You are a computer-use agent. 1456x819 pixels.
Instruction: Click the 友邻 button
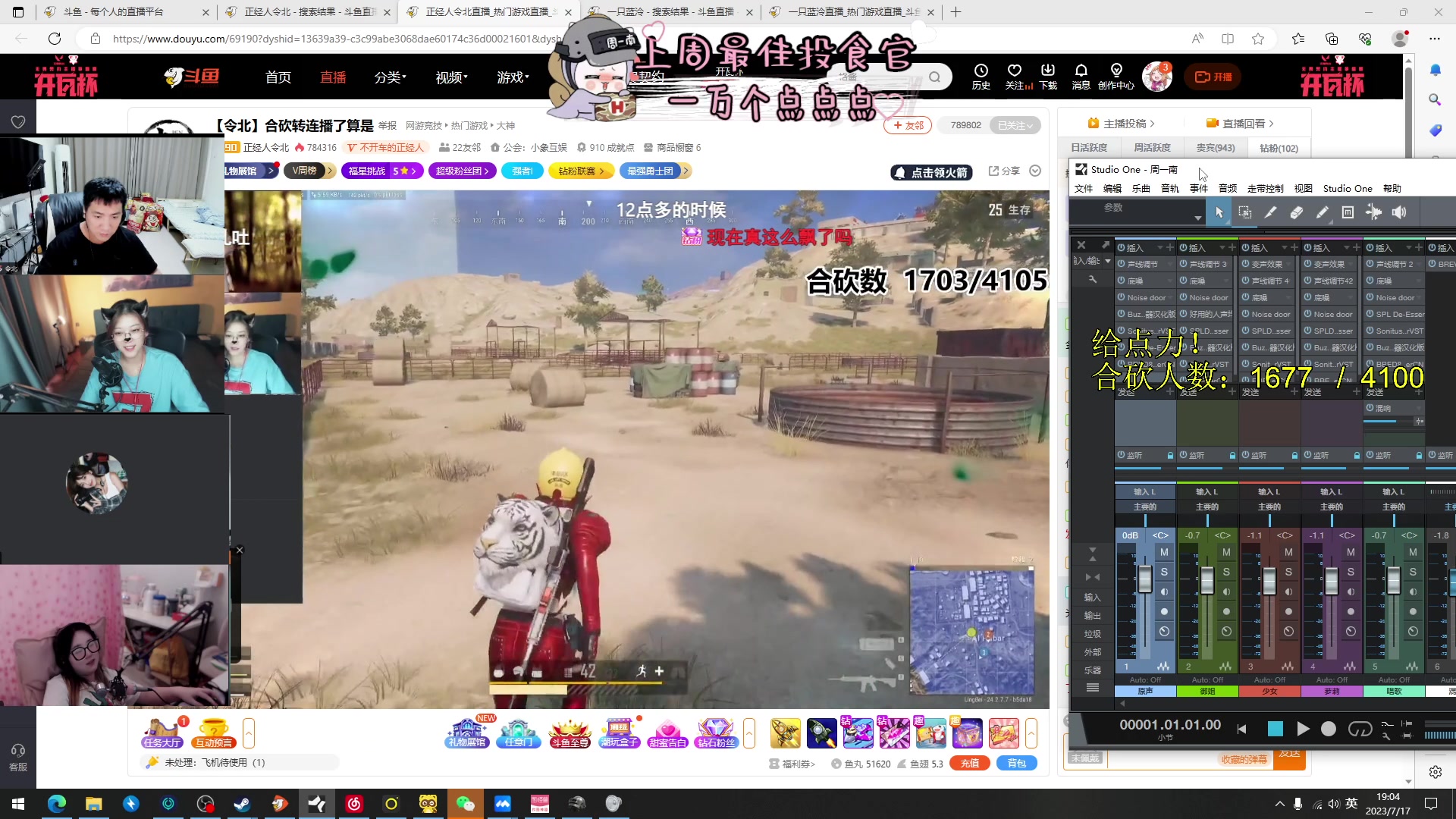(908, 126)
